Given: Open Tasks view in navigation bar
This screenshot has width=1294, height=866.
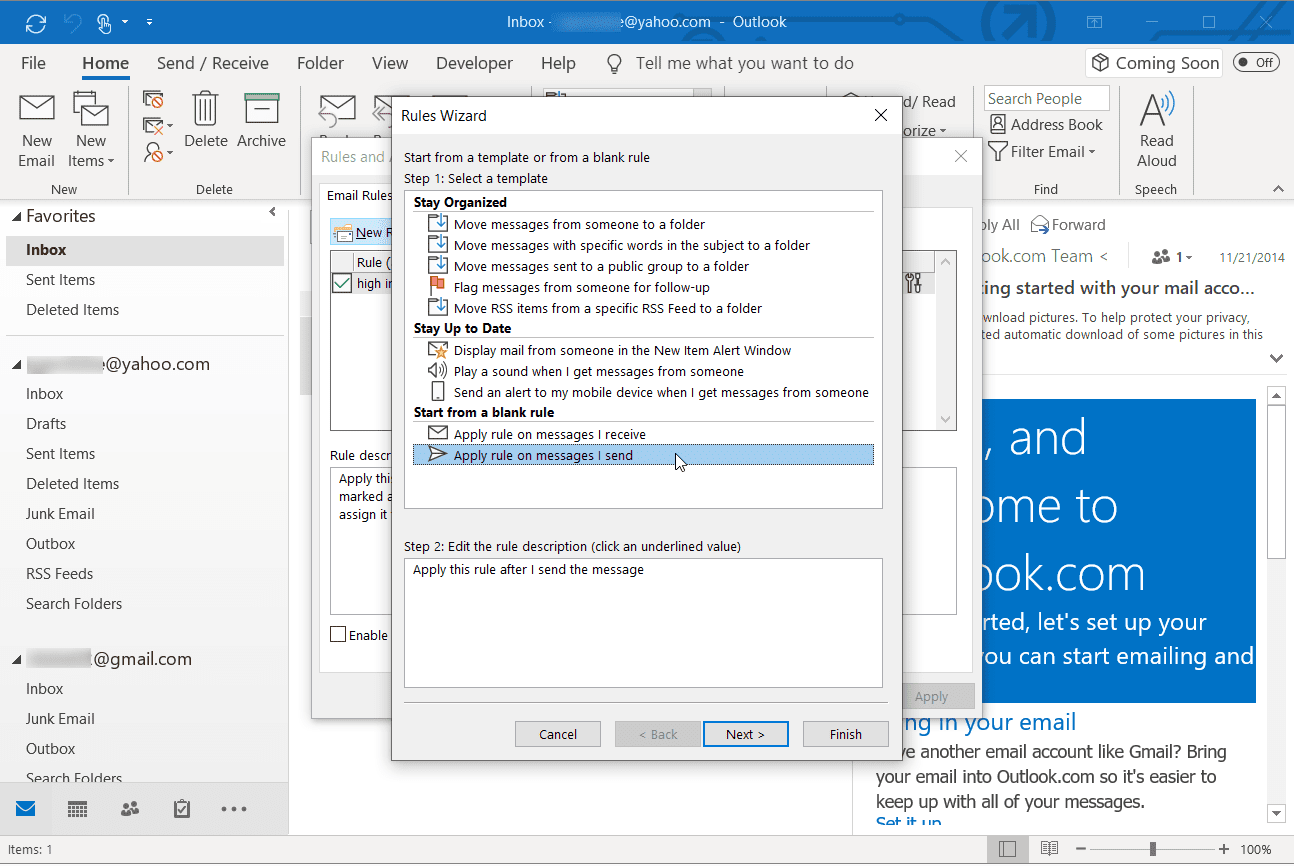Looking at the screenshot, I should [182, 808].
